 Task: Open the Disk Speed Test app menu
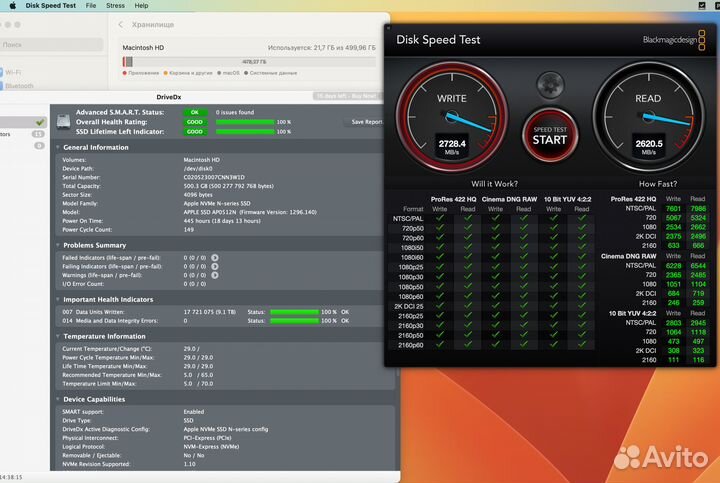tap(51, 6)
